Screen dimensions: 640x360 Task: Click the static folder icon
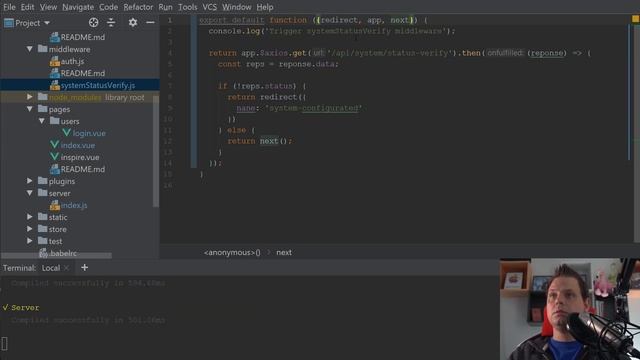42,217
